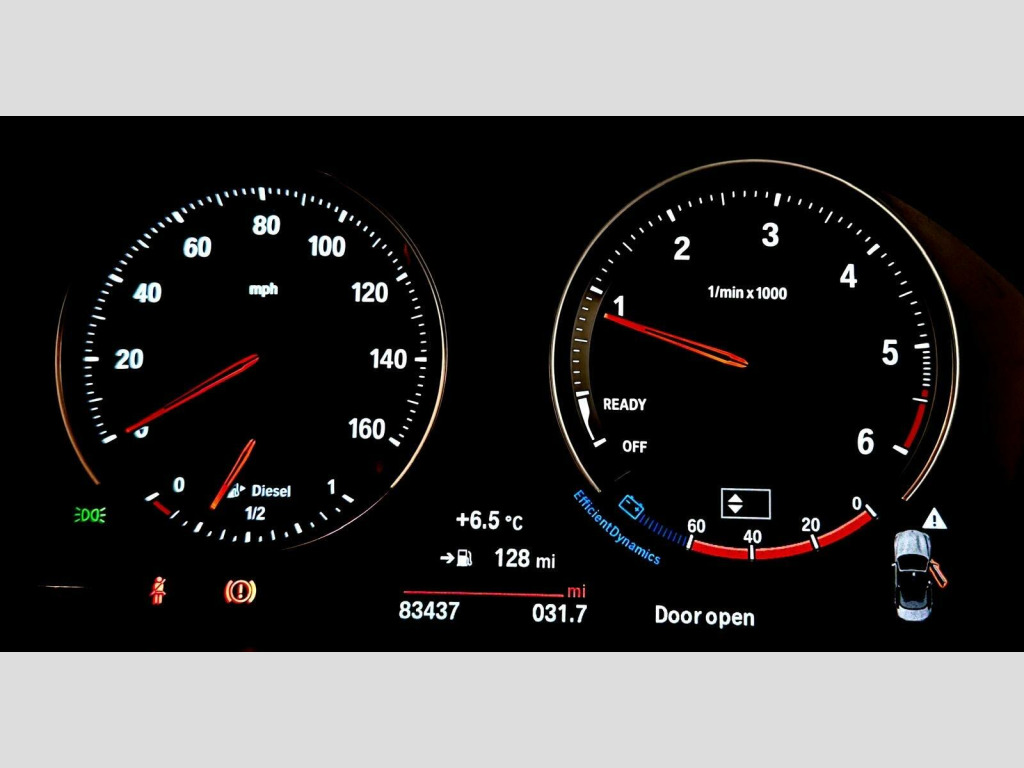The height and width of the screenshot is (768, 1024).
Task: Click the fuel pump range icon
Action: [x=457, y=558]
